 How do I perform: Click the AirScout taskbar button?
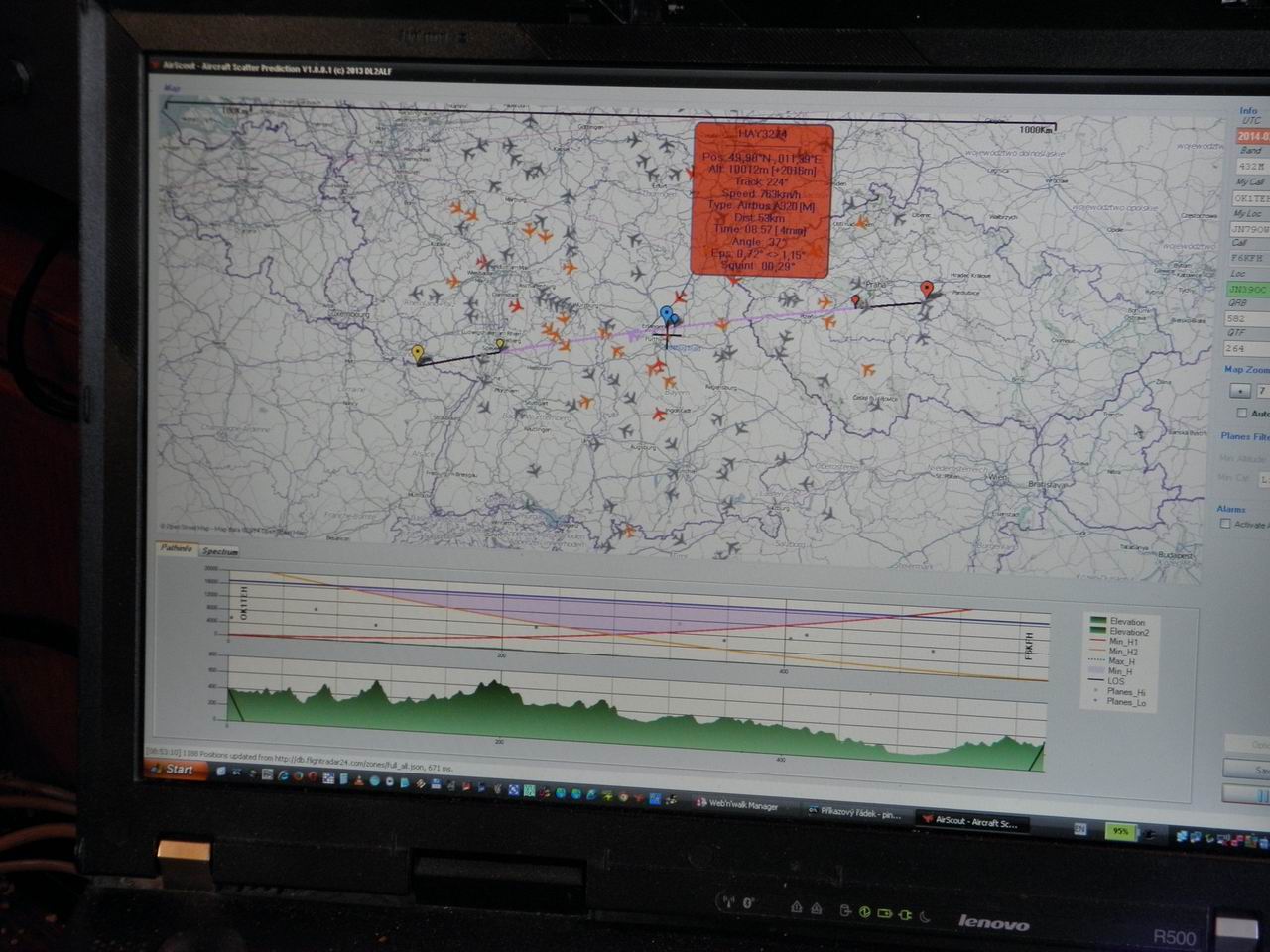click(970, 821)
